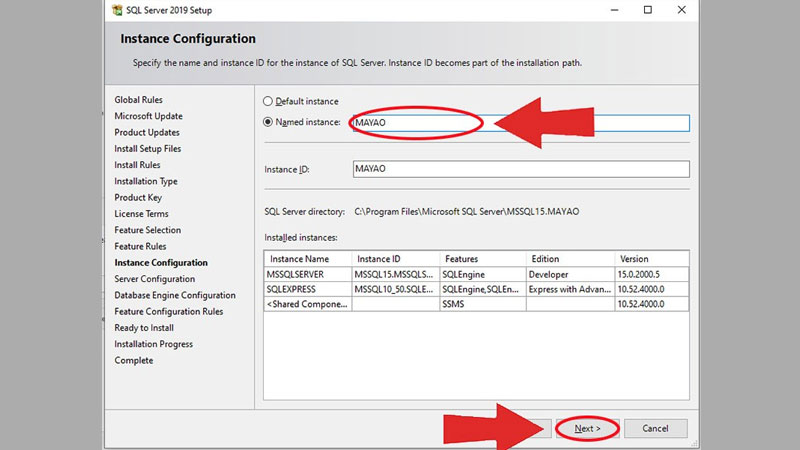The height and width of the screenshot is (450, 800).
Task: Select the Named instance radio button
Action: point(268,122)
